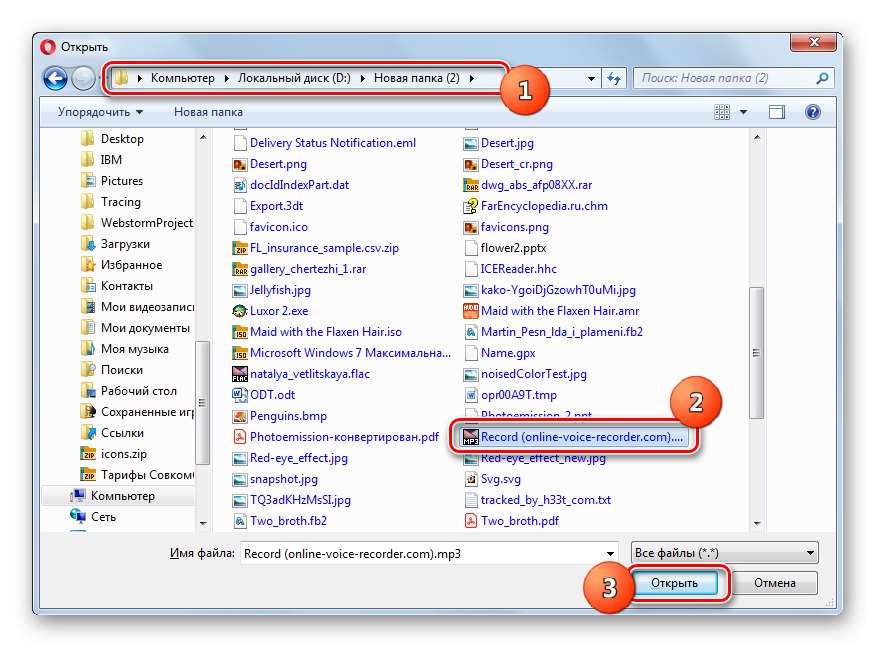Screen dimensions: 876x648
Task: Toggle the preview pane icon
Action: [777, 112]
